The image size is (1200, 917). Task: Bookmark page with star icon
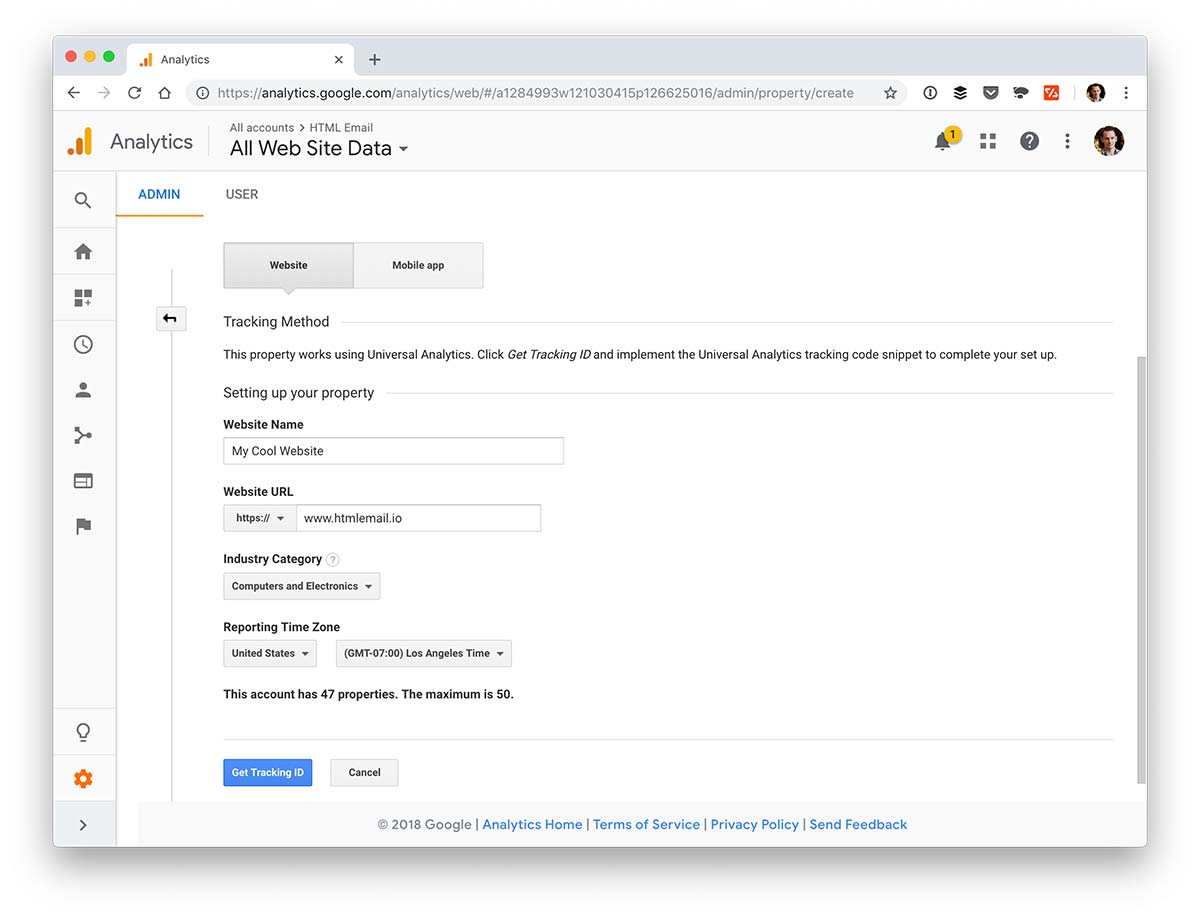[x=890, y=93]
